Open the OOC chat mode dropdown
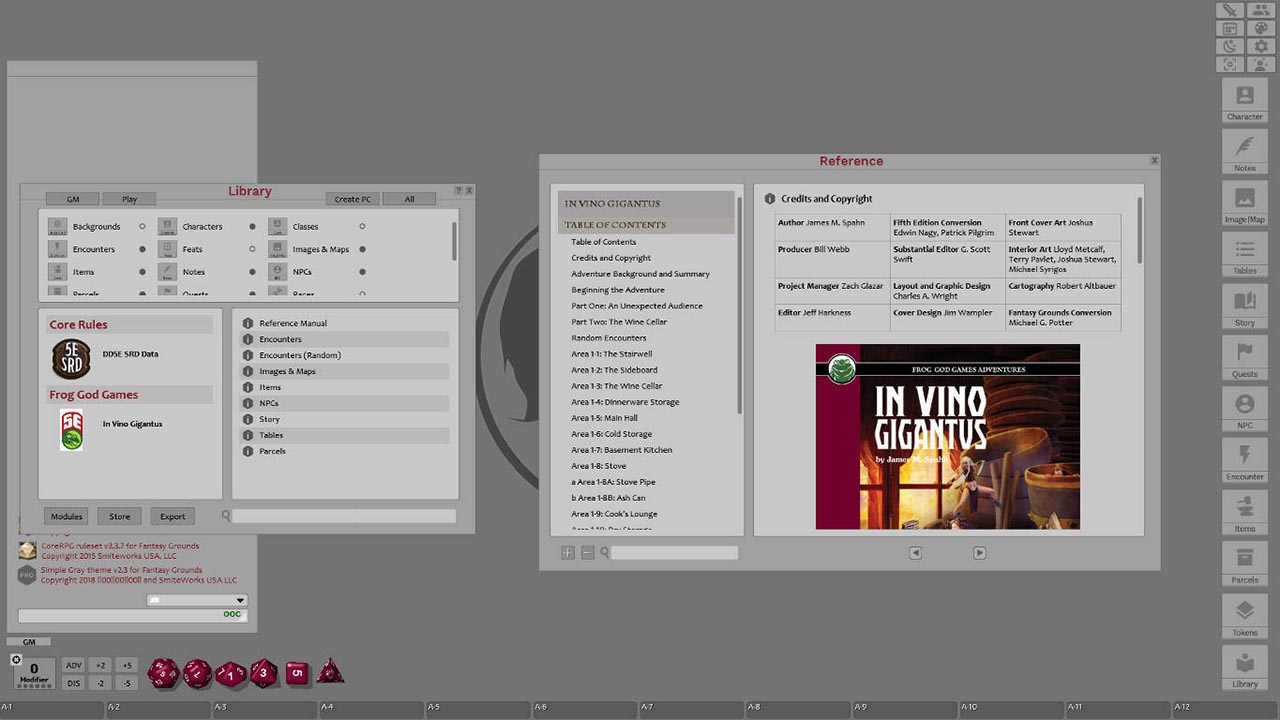 coord(230,614)
